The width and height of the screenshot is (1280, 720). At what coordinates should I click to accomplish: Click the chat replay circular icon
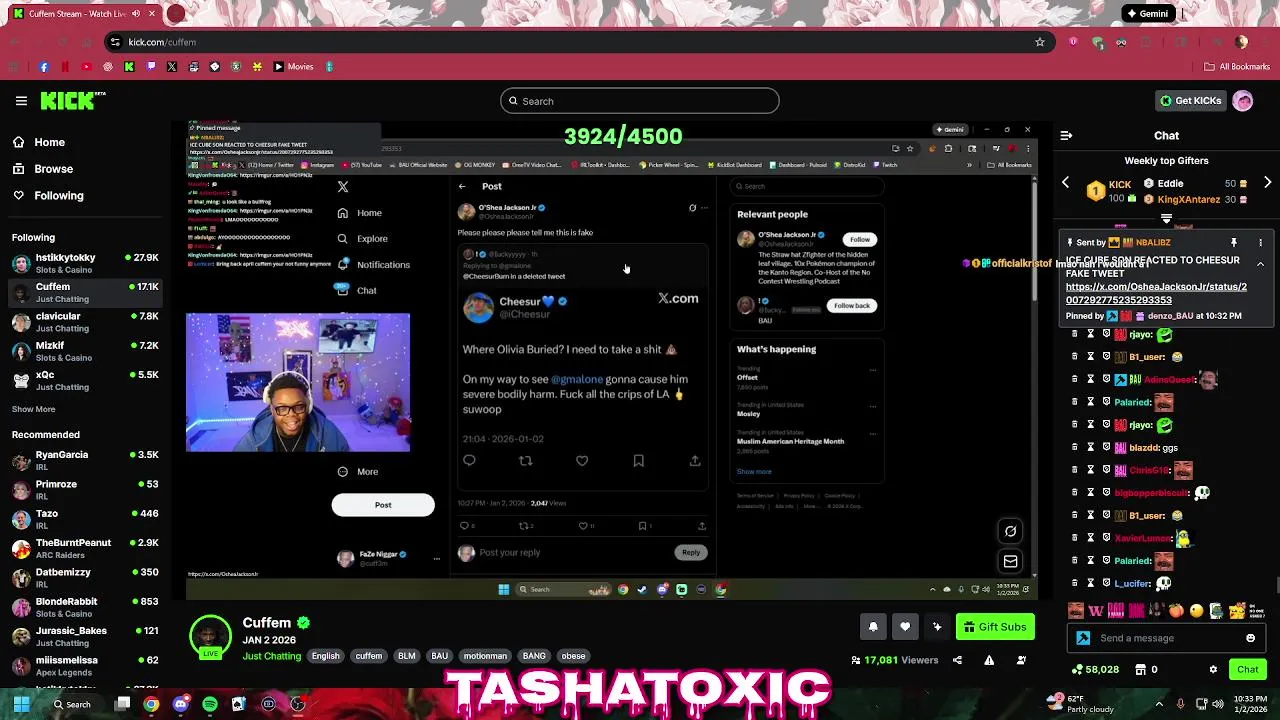click(x=1010, y=531)
